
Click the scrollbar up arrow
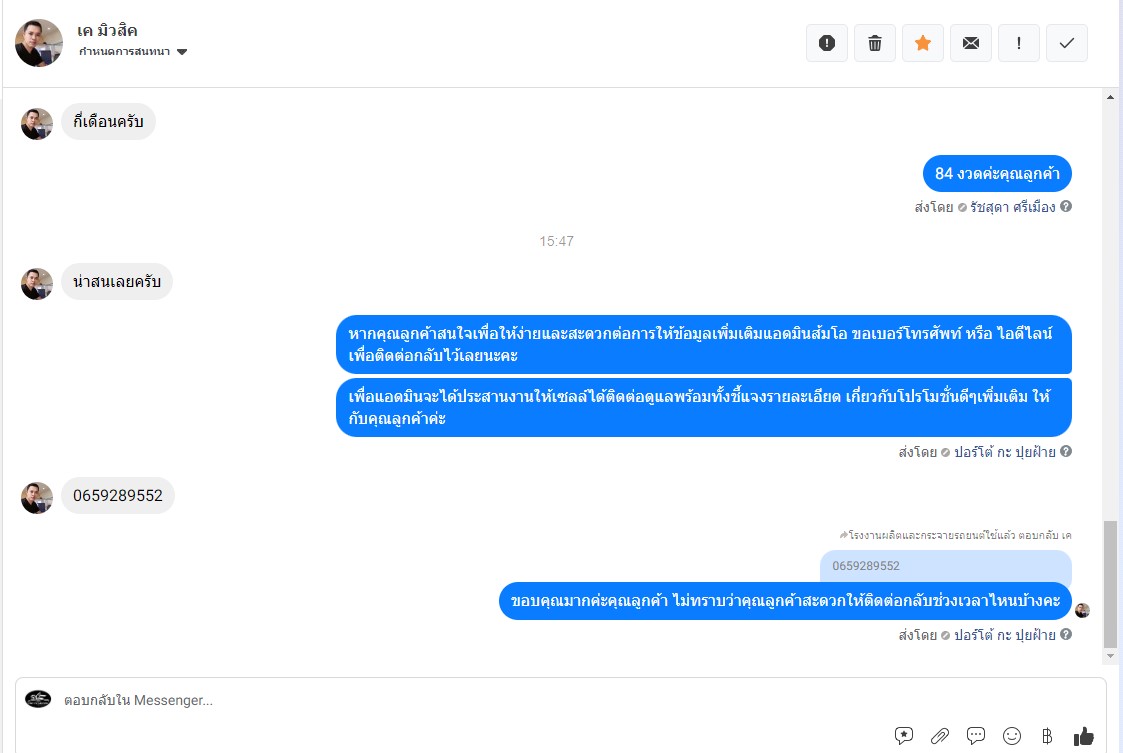click(1110, 97)
